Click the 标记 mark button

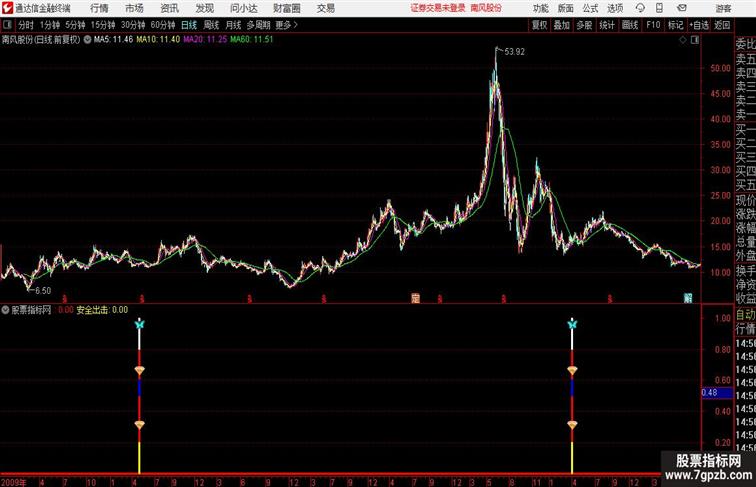click(675, 25)
